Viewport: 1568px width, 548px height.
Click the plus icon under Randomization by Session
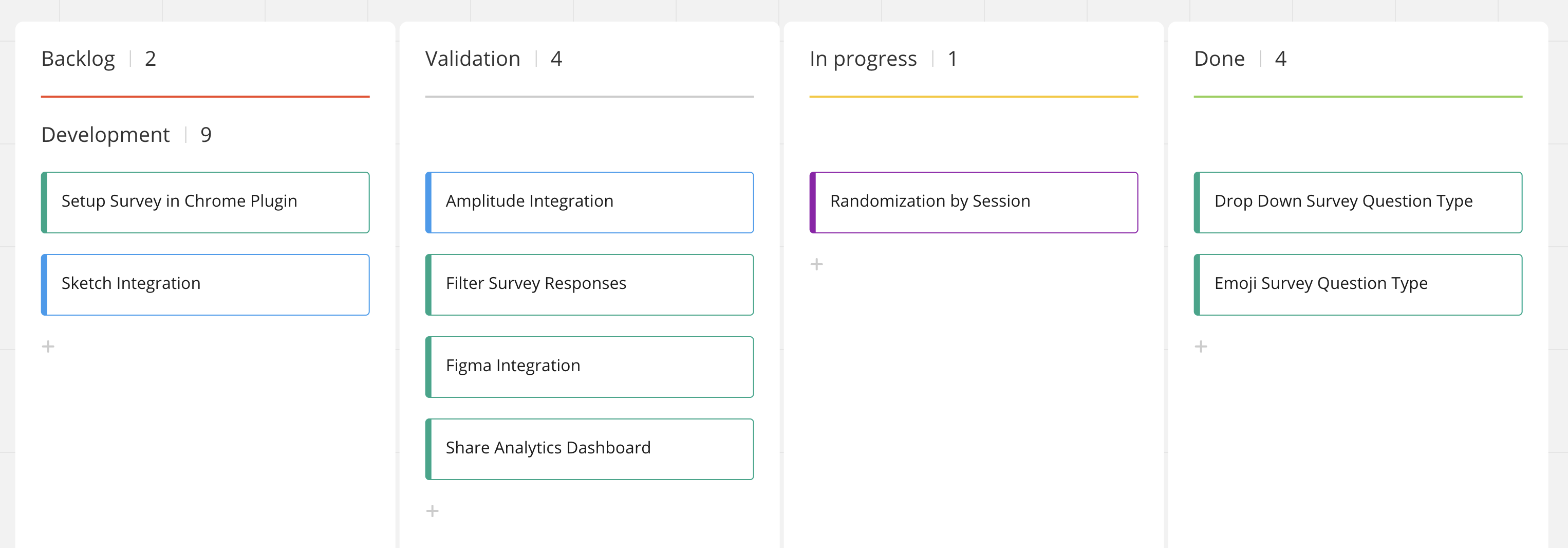(816, 264)
